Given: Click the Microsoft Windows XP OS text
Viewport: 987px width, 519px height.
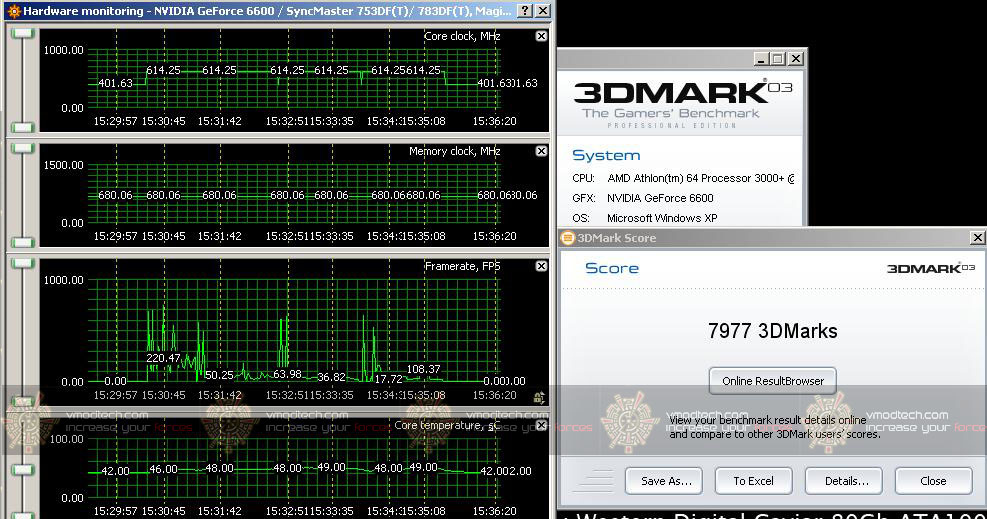Looking at the screenshot, I should [662, 218].
